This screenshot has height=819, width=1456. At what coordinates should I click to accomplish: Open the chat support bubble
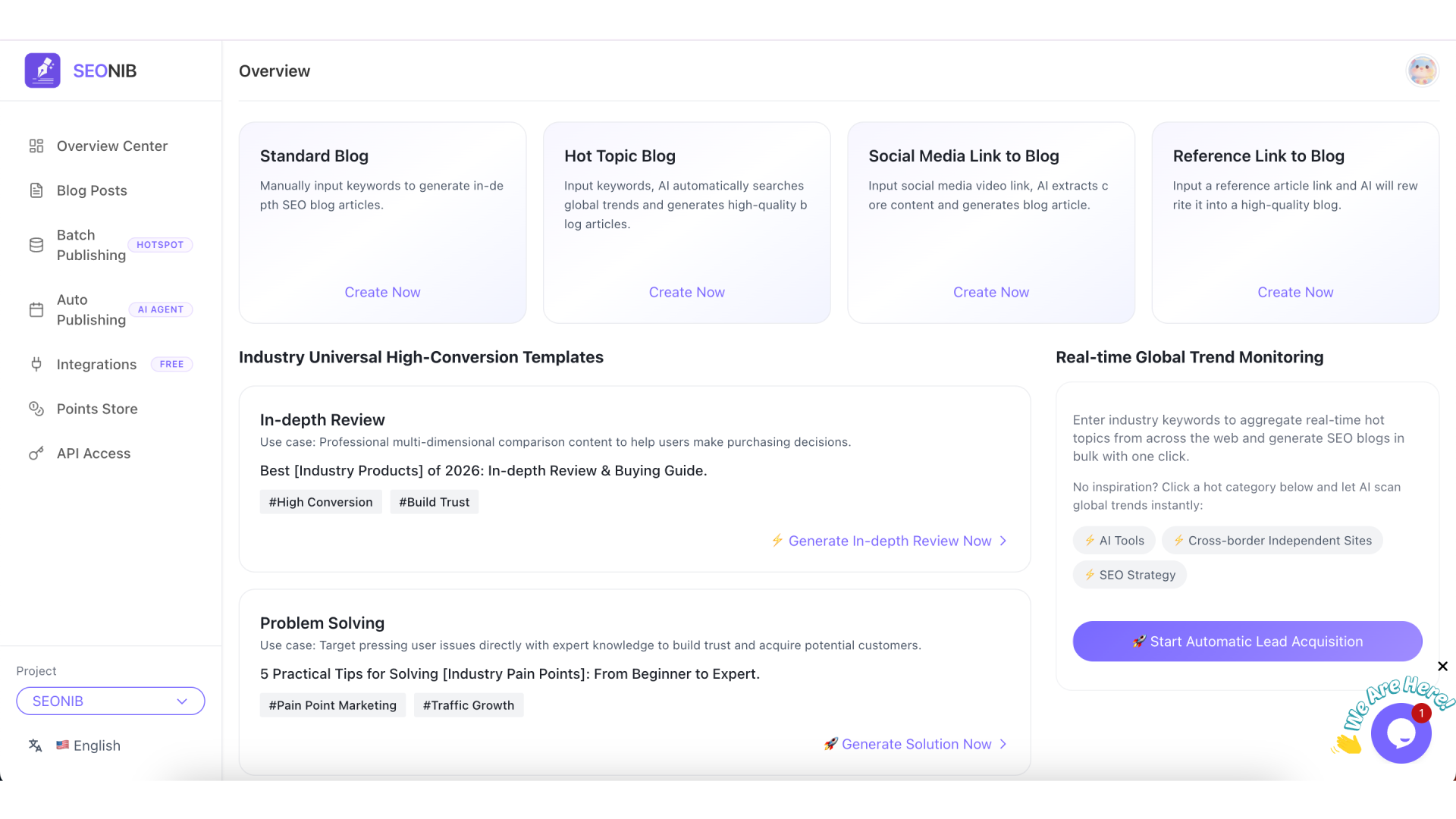pos(1400,733)
